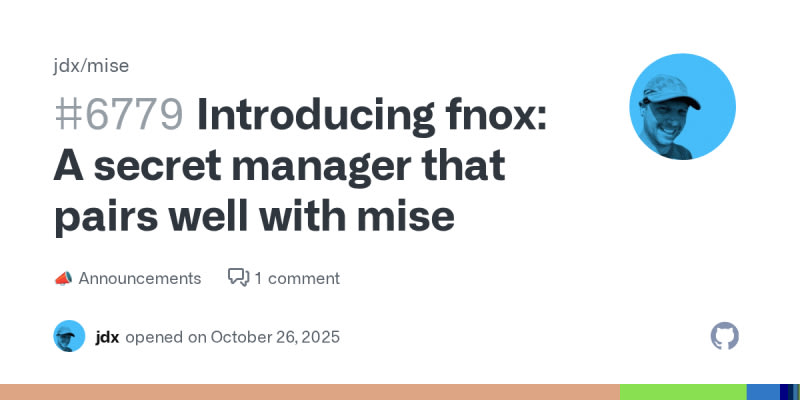The image size is (800, 400).
Task: Open the large jdx profile picture
Action: click(682, 107)
